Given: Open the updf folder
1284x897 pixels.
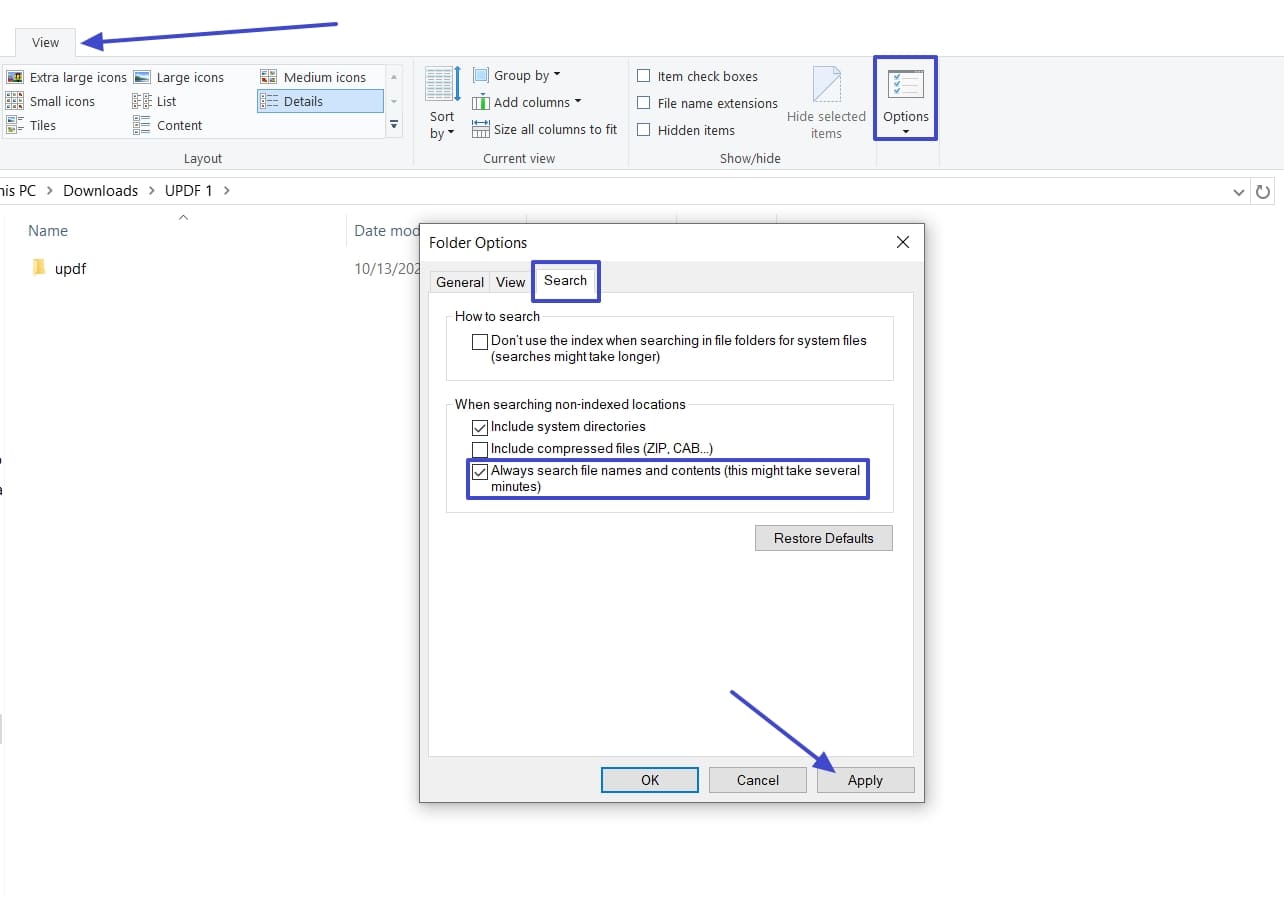Looking at the screenshot, I should (x=72, y=268).
